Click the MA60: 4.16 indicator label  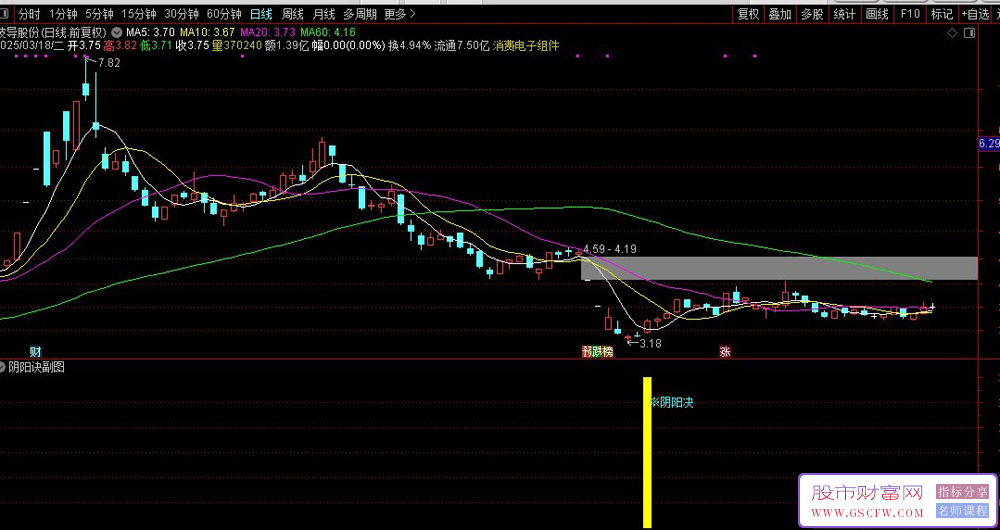tap(328, 32)
